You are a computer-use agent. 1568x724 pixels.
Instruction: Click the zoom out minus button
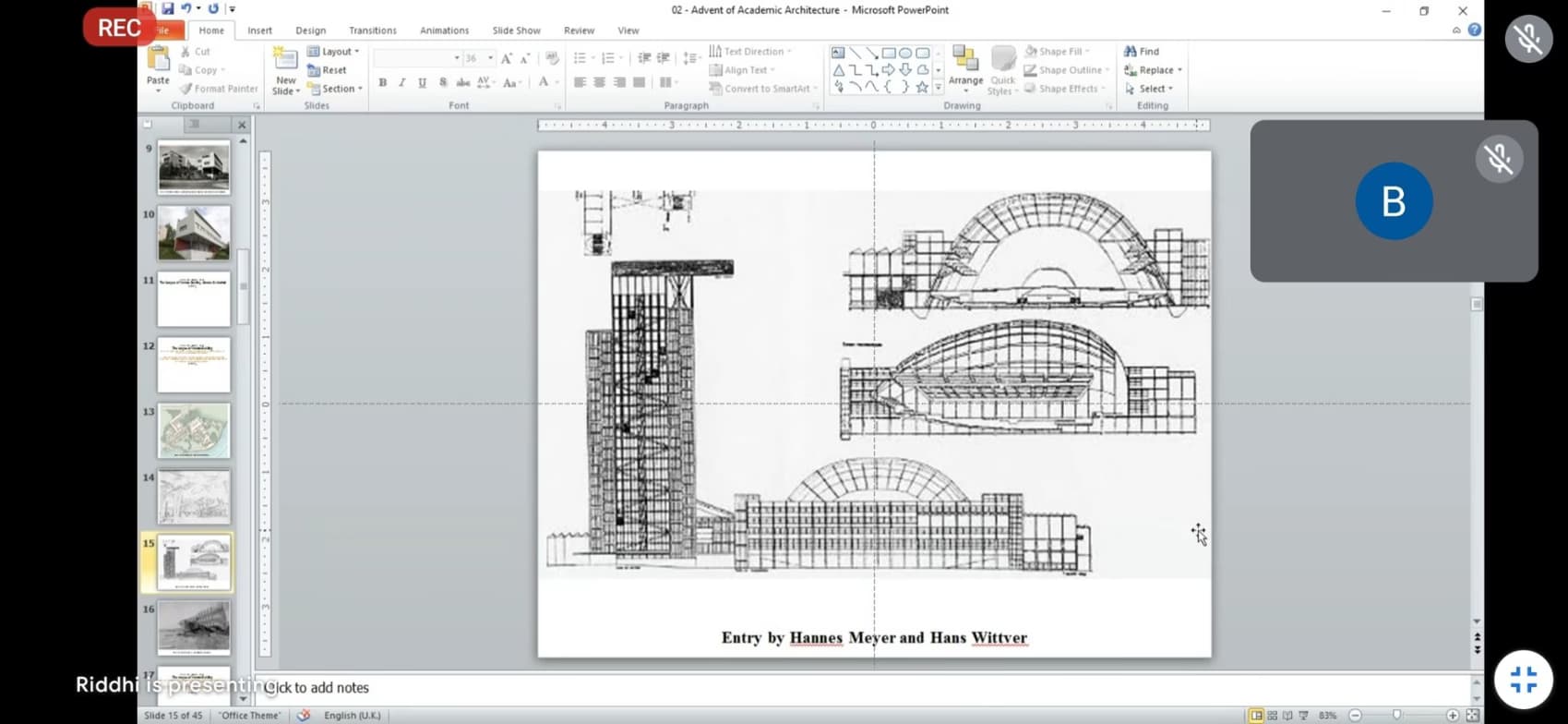pyautogui.click(x=1355, y=716)
